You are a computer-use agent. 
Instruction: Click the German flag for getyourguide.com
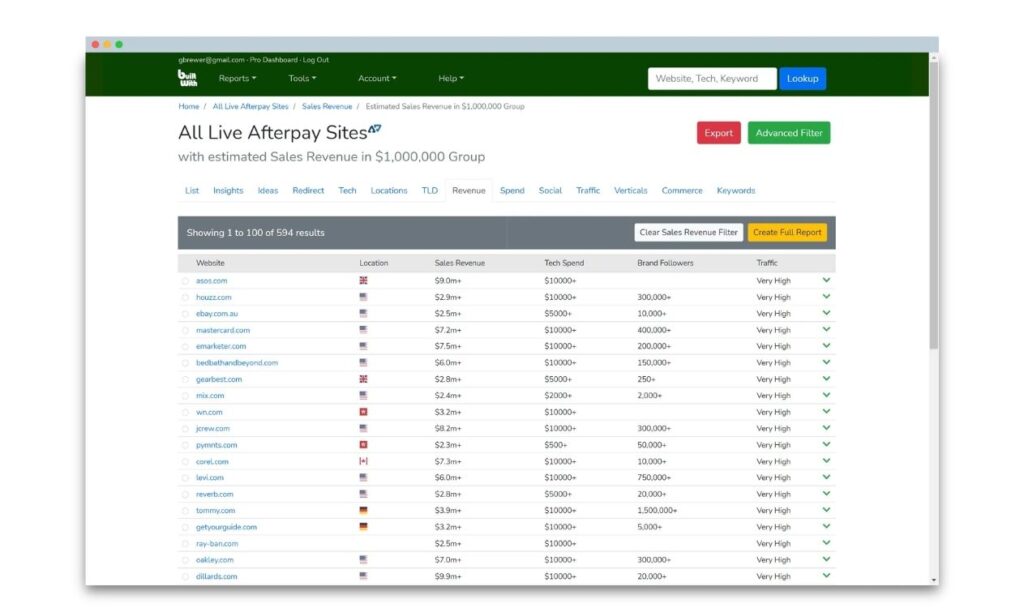[363, 526]
